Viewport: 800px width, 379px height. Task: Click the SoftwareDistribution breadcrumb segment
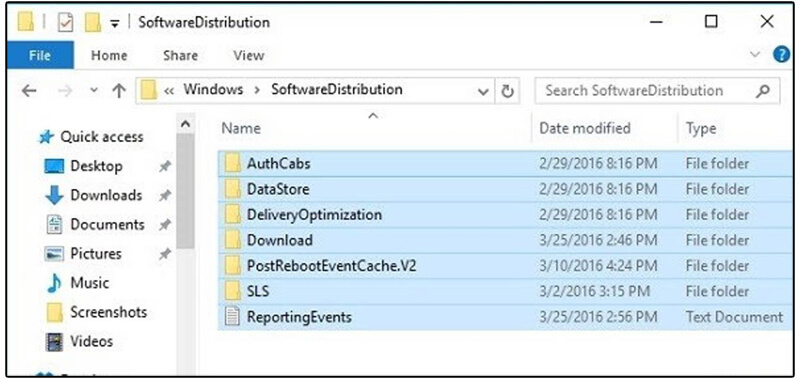[337, 90]
